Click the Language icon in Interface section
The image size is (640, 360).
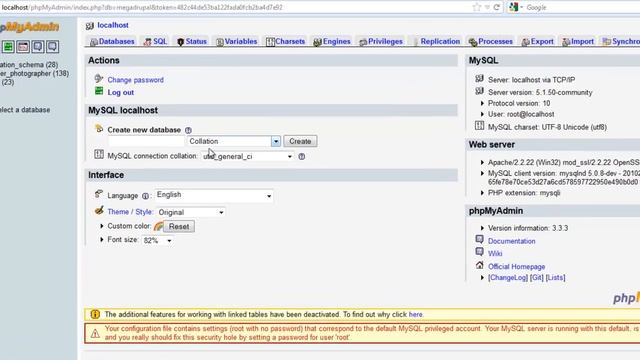pos(99,194)
